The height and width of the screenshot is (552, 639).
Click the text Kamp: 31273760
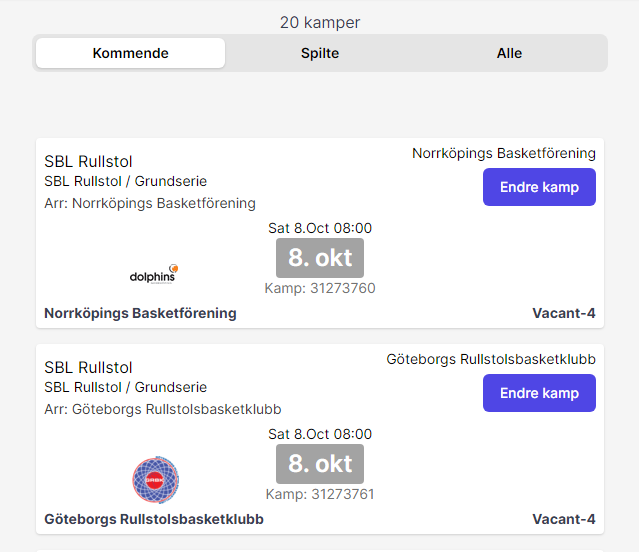[x=320, y=288]
